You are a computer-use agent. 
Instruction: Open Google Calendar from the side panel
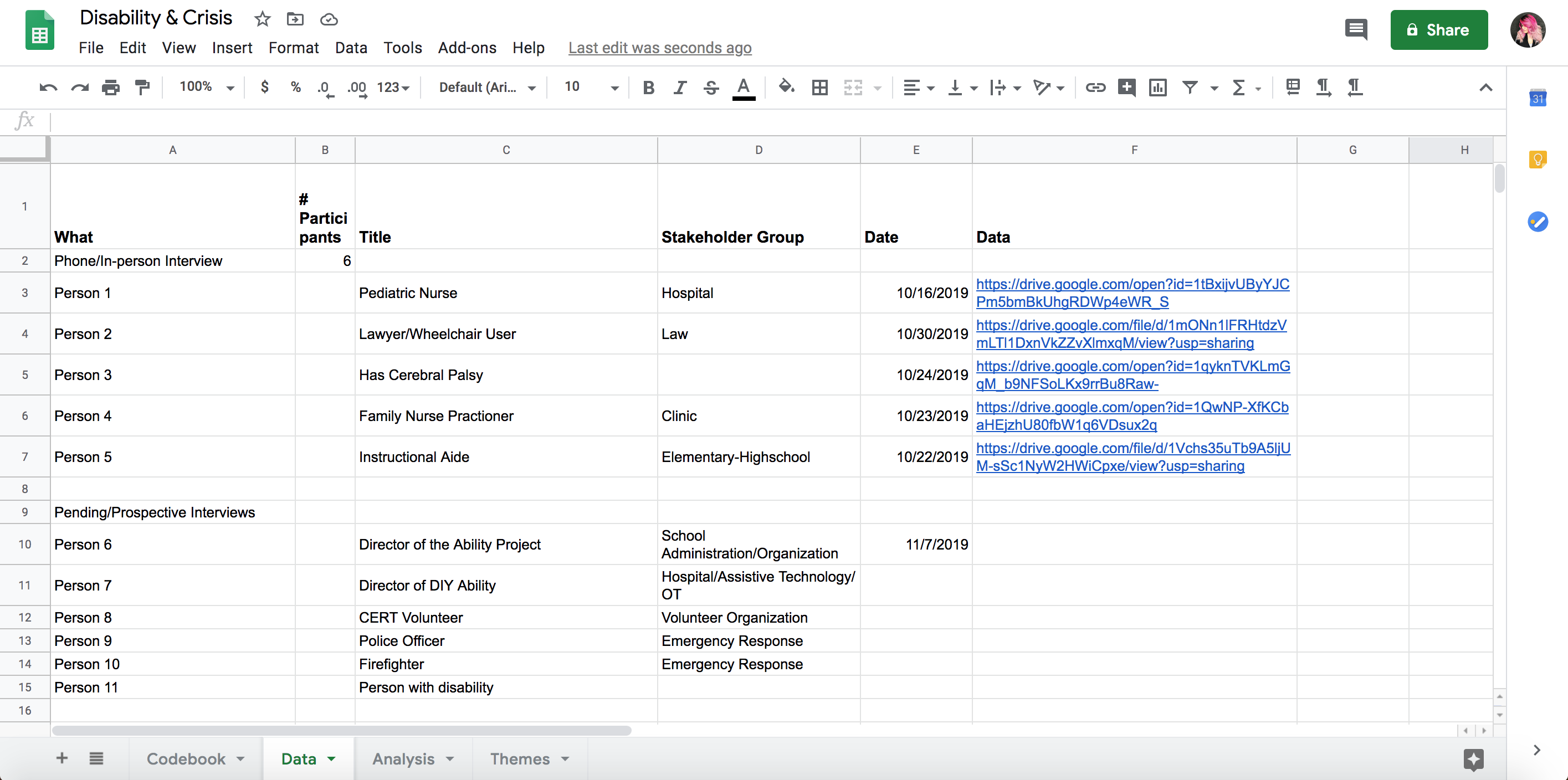(1538, 97)
